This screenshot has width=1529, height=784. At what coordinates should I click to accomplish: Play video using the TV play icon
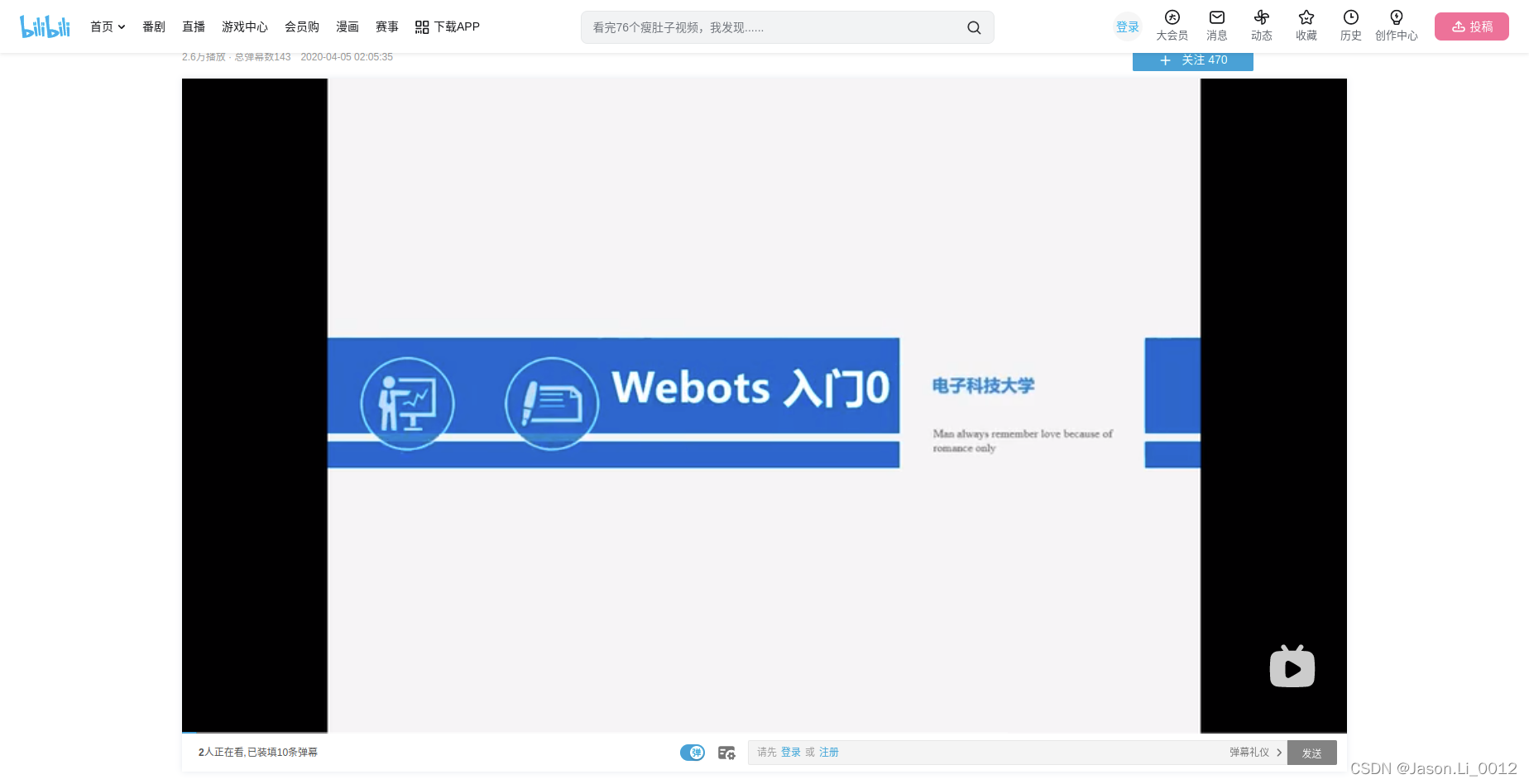pyautogui.click(x=1292, y=667)
